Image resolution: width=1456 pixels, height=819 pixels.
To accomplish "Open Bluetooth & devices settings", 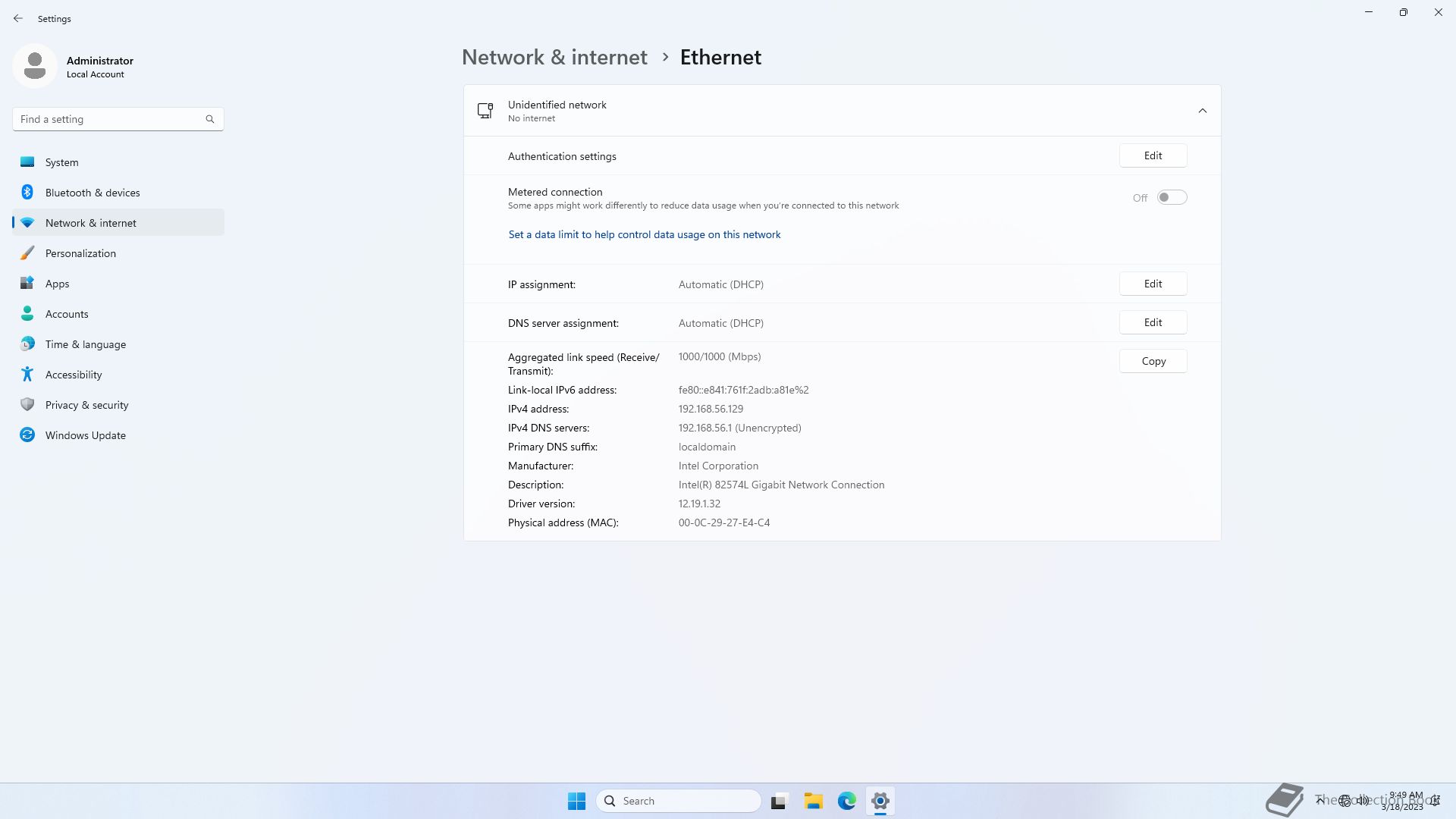I will tap(93, 193).
